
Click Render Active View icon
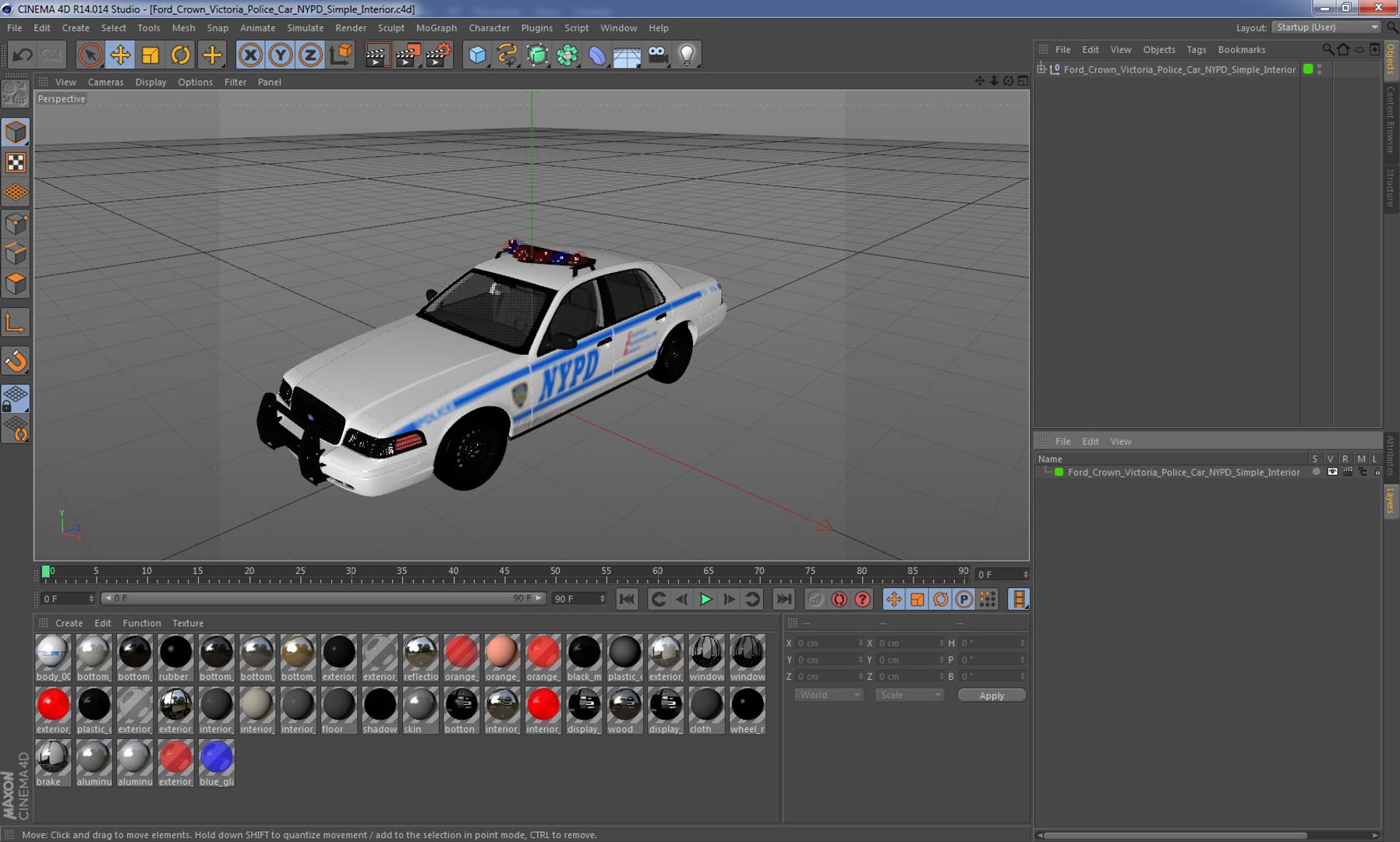(x=377, y=55)
